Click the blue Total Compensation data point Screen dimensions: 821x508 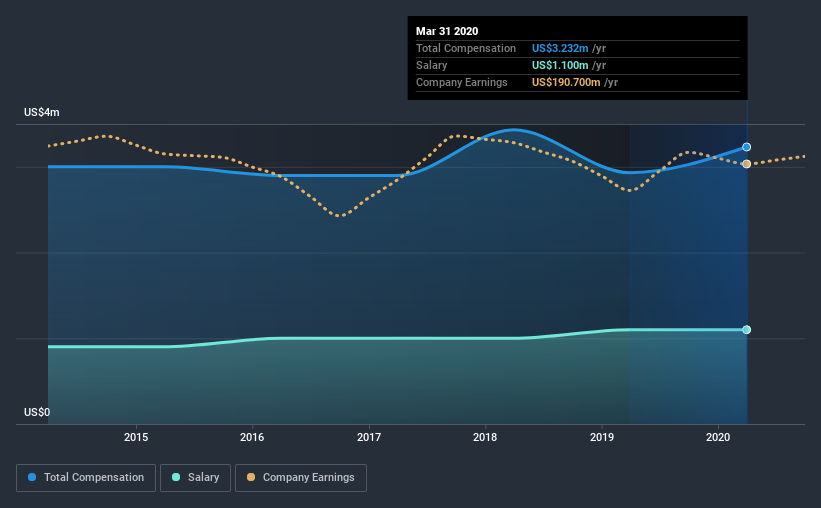pos(747,147)
